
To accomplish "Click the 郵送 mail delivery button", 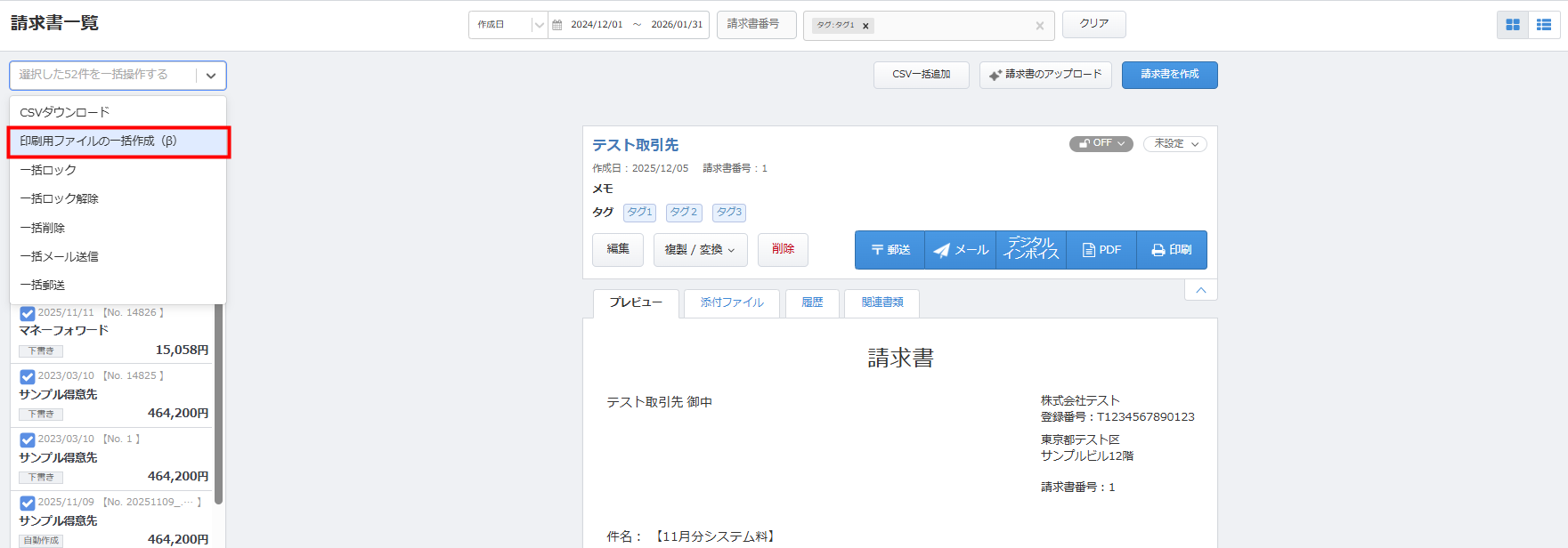I will pyautogui.click(x=890, y=250).
